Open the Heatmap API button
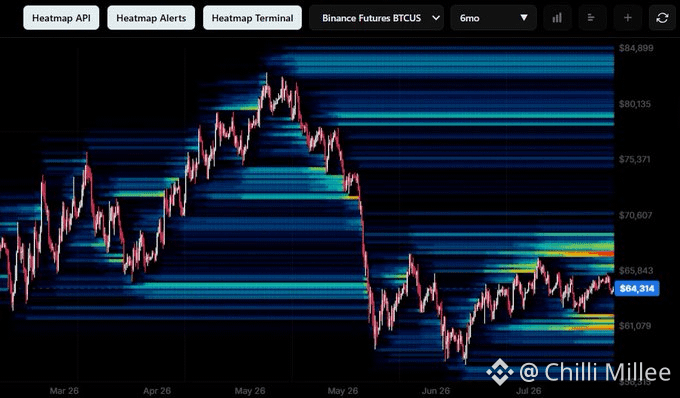680x398 pixels. [x=61, y=18]
